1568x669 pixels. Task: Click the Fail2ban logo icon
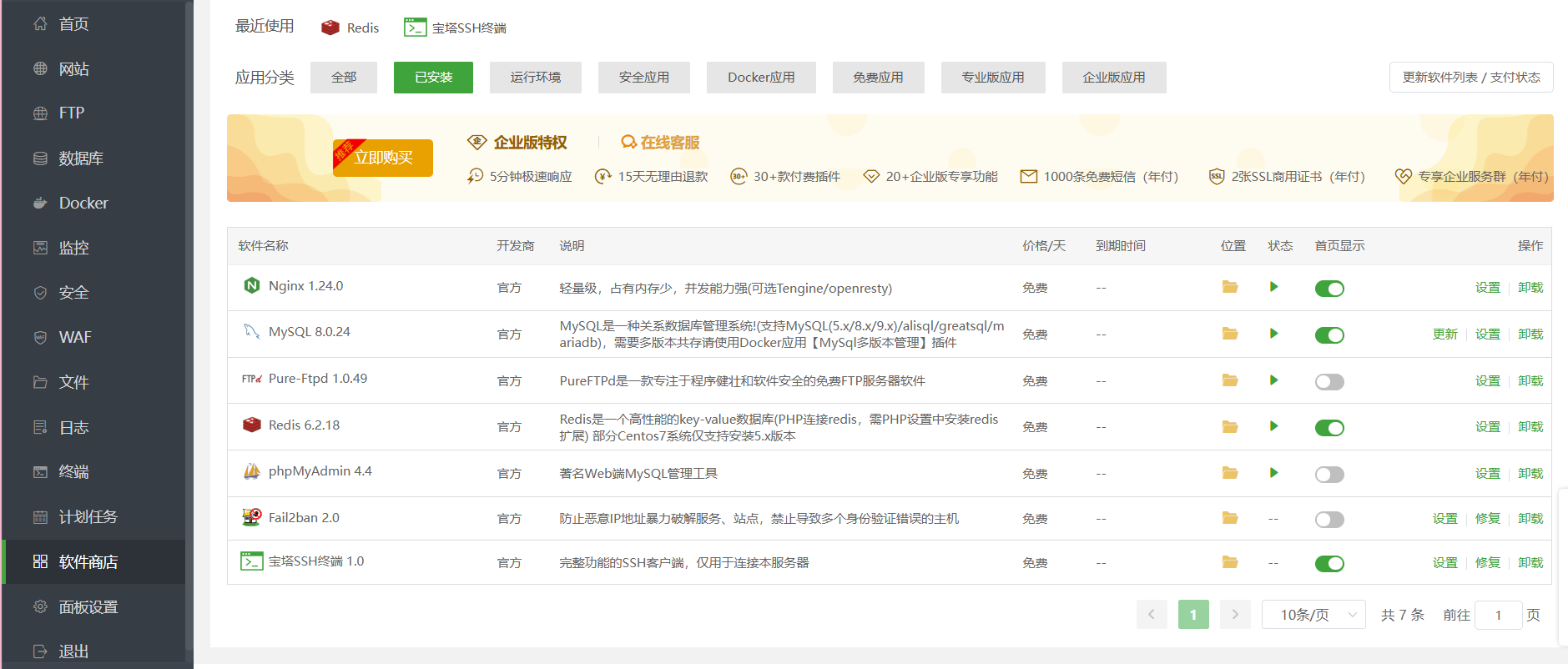pos(251,517)
